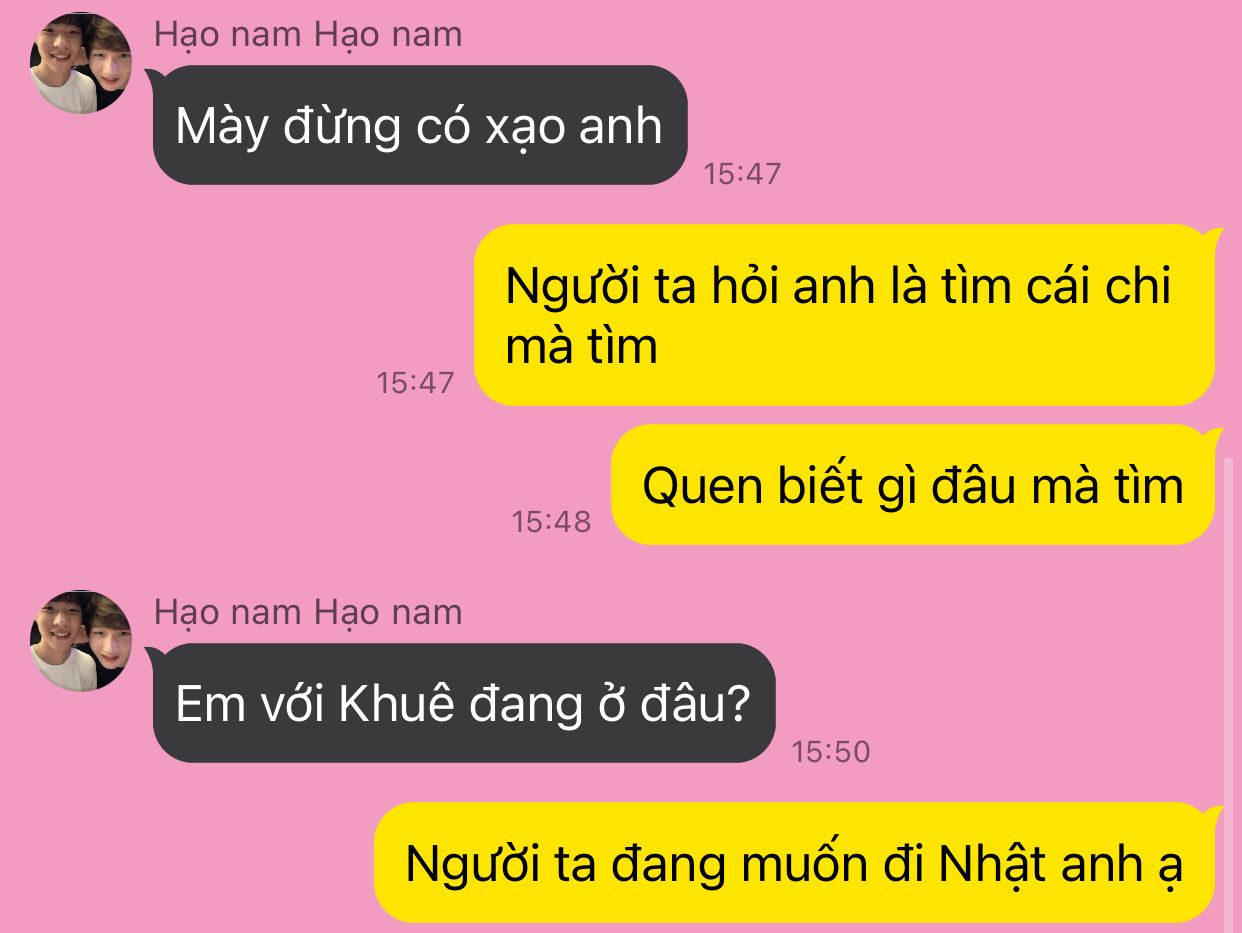Tap the "Quen biết gì đâu mà tìm" bubble
Image resolution: width=1242 pixels, height=933 pixels.
pos(913,485)
